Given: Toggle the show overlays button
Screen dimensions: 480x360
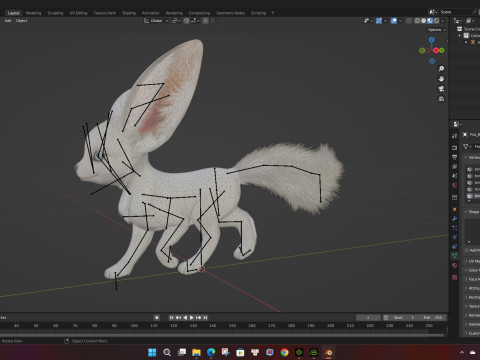Looking at the screenshot, I should (x=394, y=21).
